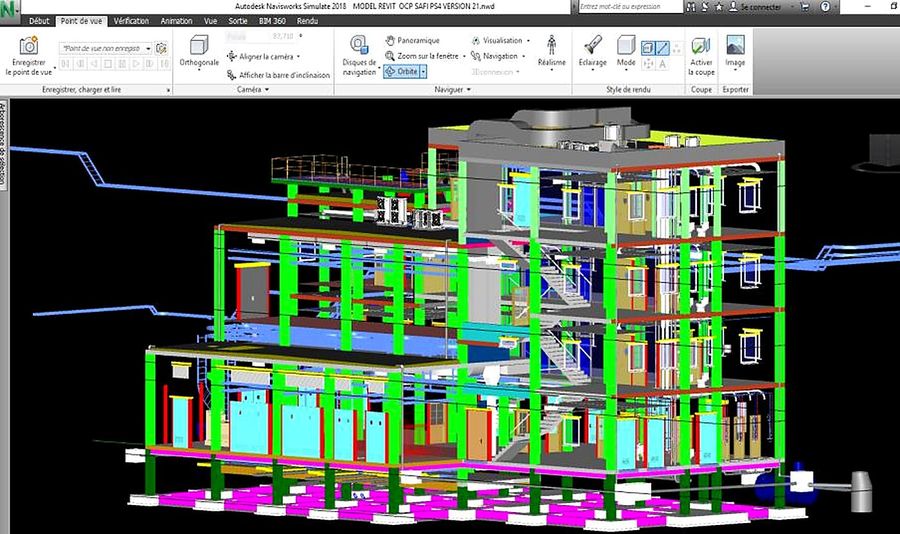Image resolution: width=900 pixels, height=534 pixels.
Task: Click the edit viewpoint icon beside viewpoint combo
Action: tap(161, 48)
